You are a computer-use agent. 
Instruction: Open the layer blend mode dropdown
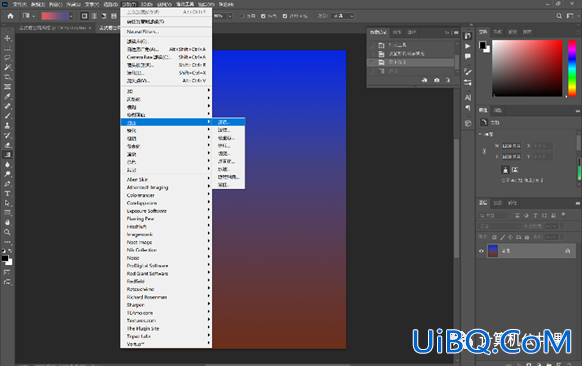tap(500, 226)
